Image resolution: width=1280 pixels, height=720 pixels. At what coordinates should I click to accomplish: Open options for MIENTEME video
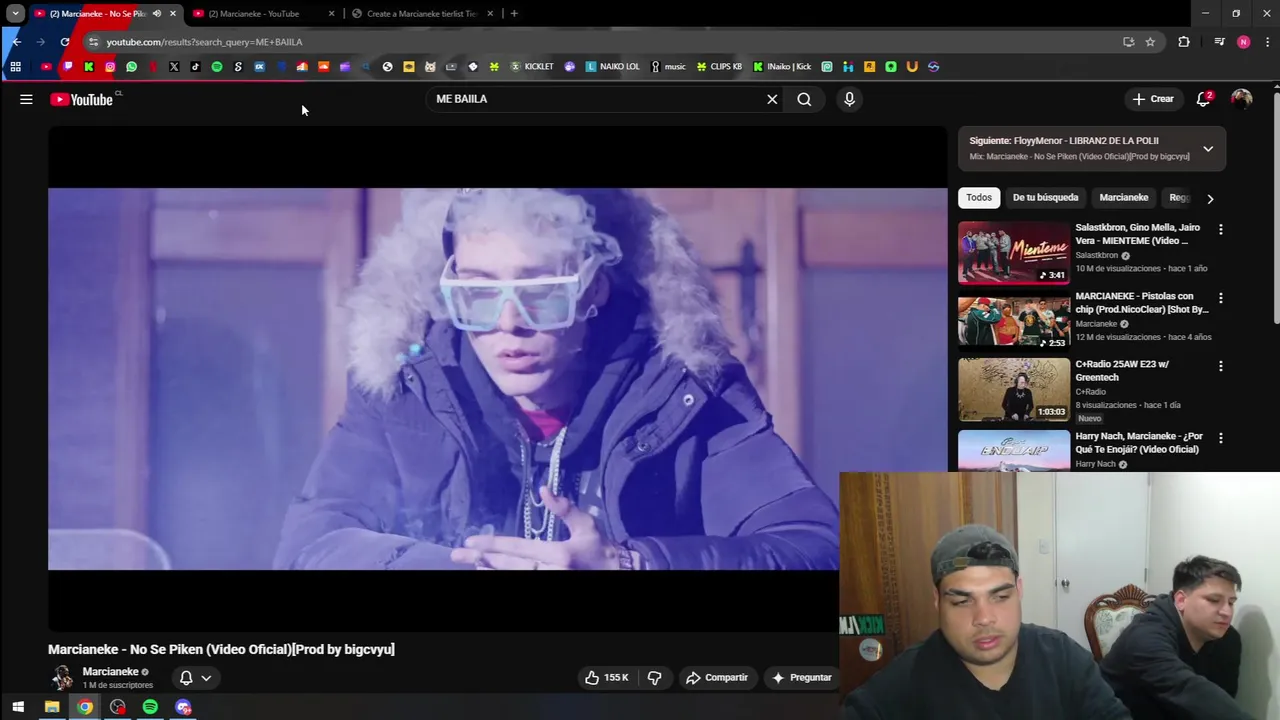coord(1220,229)
